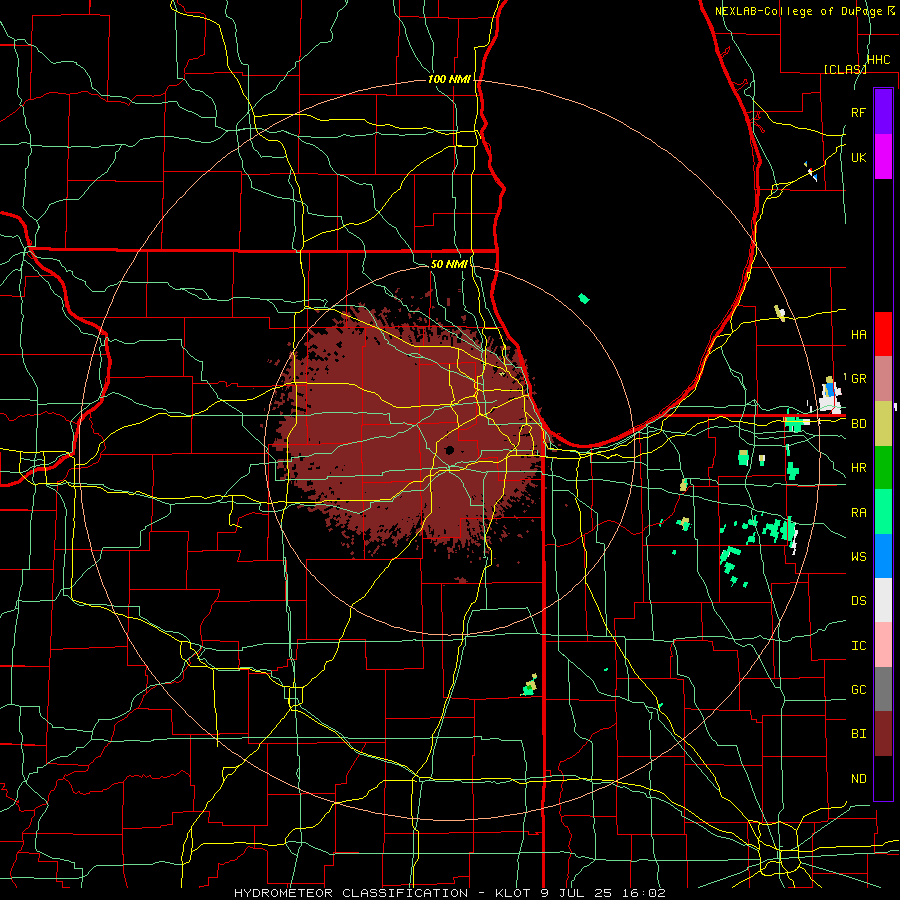Click the gray GC legend color swatch

883,689
